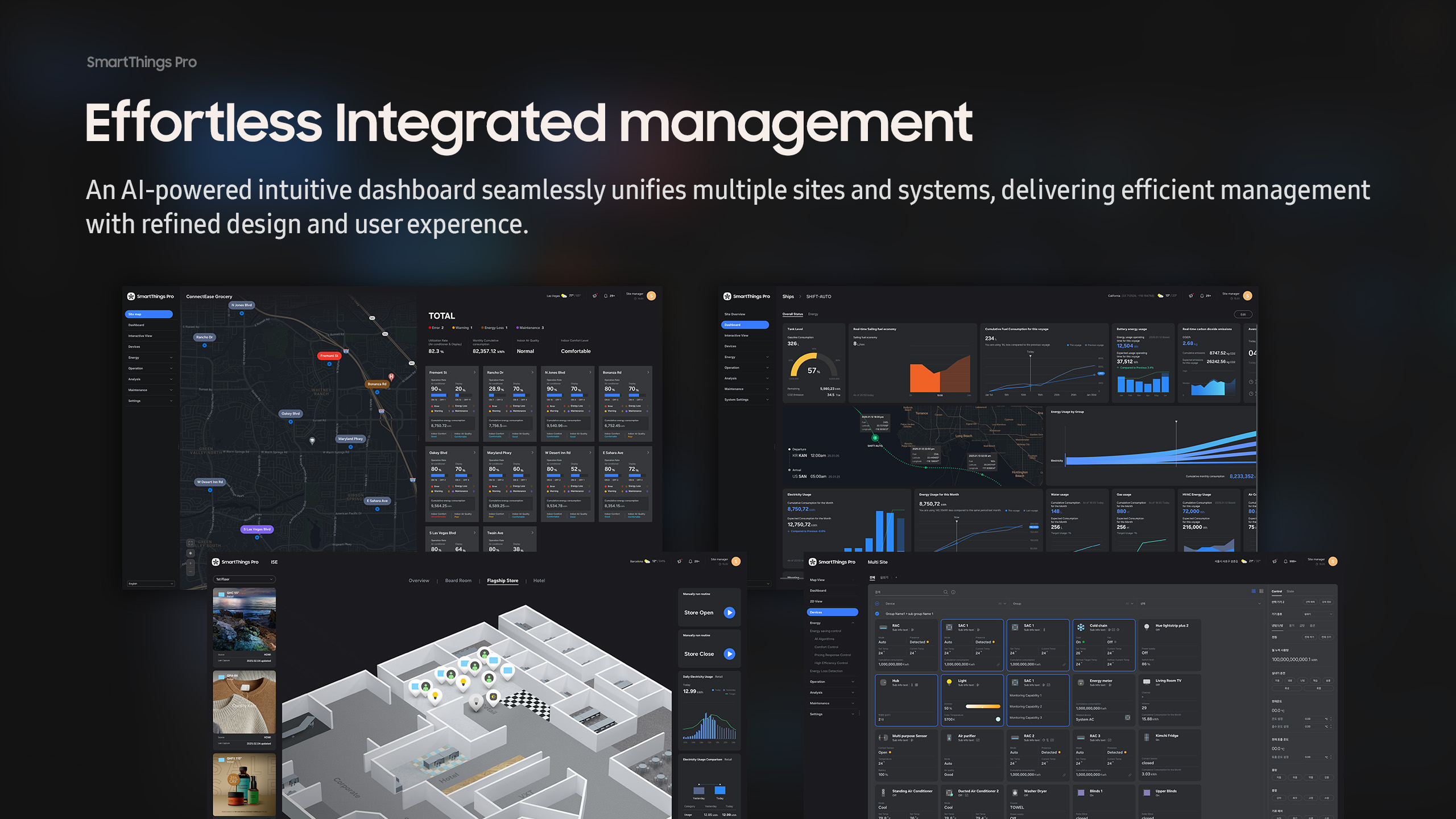
Task: Switch to Board Room tab in ISE
Action: [x=458, y=581]
